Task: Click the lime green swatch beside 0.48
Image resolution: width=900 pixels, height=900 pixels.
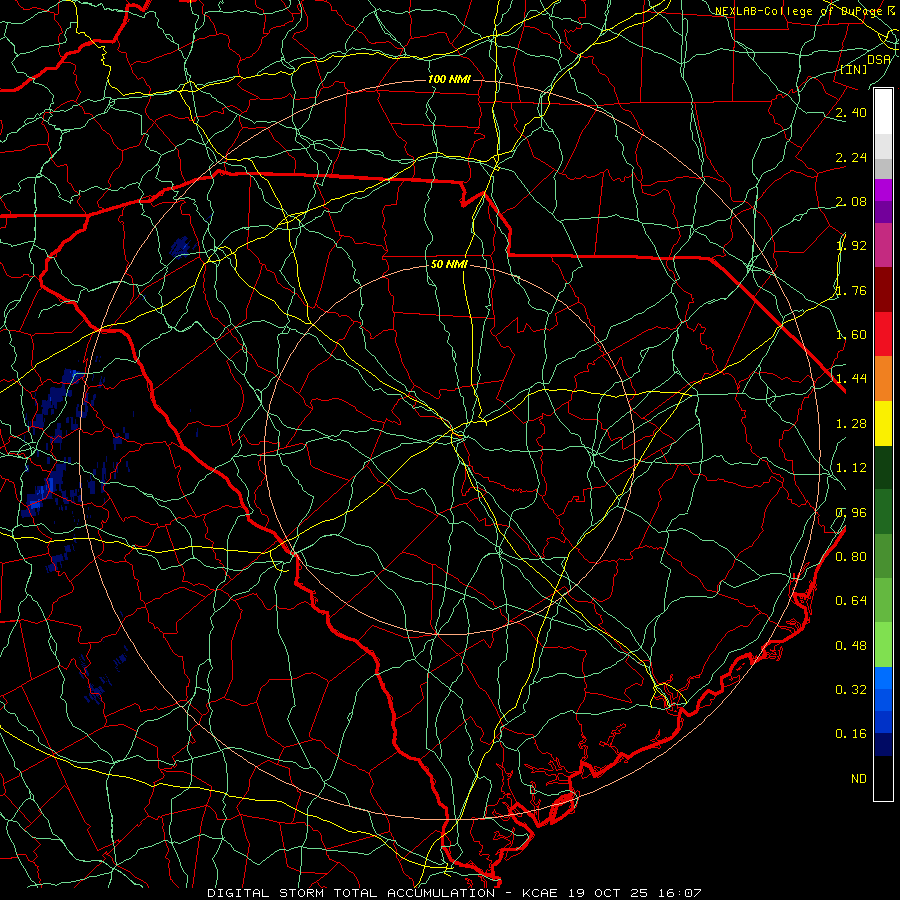Action: click(x=883, y=645)
